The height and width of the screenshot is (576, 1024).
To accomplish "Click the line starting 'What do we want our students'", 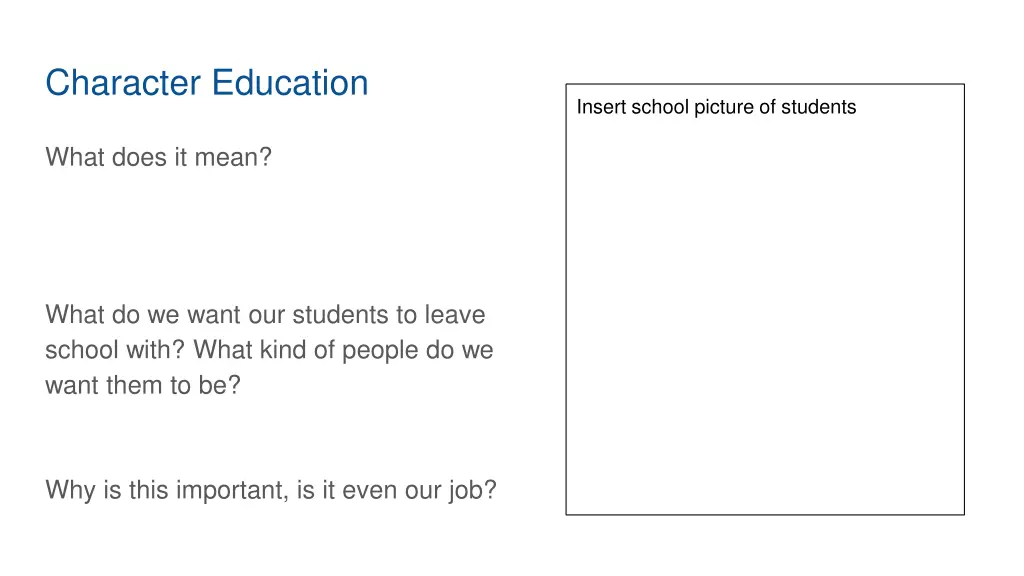I will [265, 315].
